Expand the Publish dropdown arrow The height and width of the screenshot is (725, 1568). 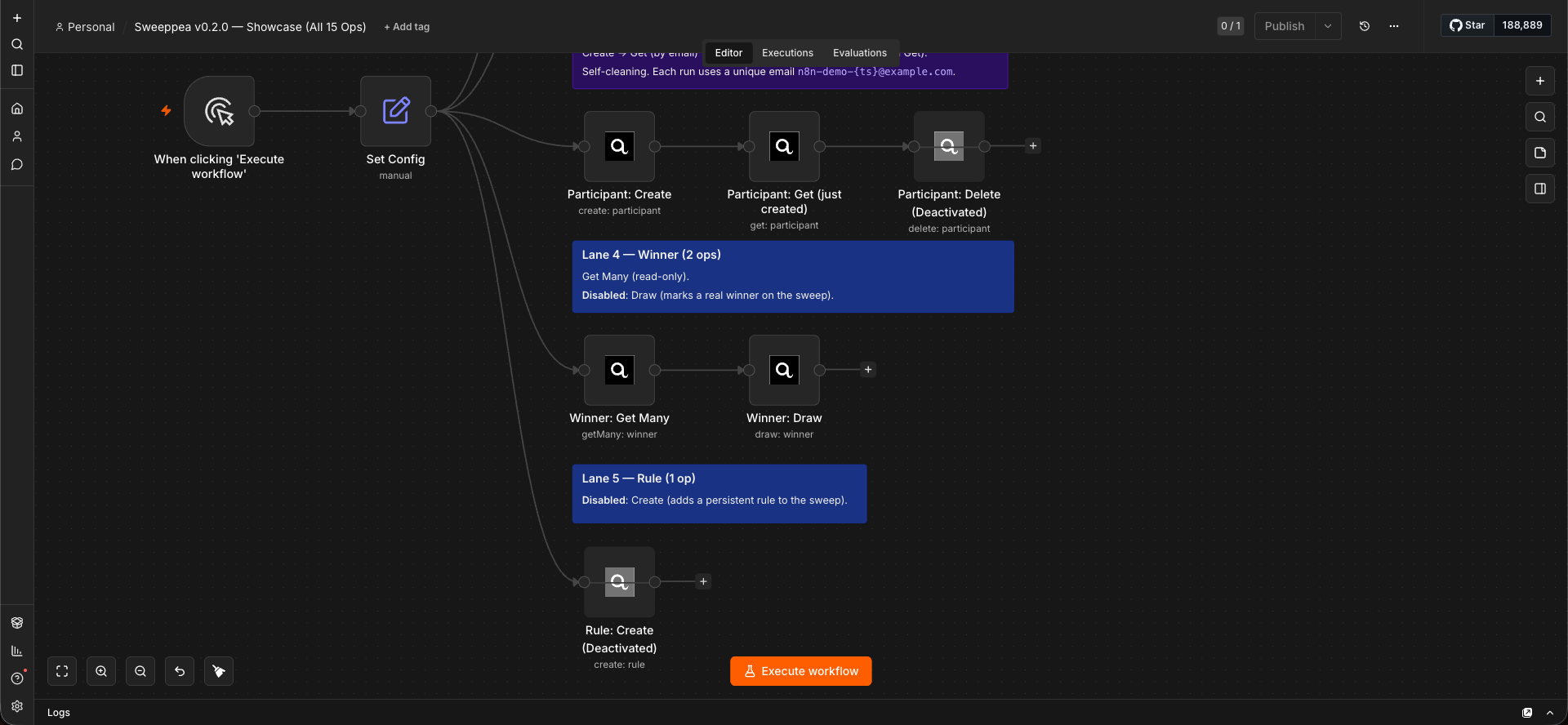(x=1328, y=26)
